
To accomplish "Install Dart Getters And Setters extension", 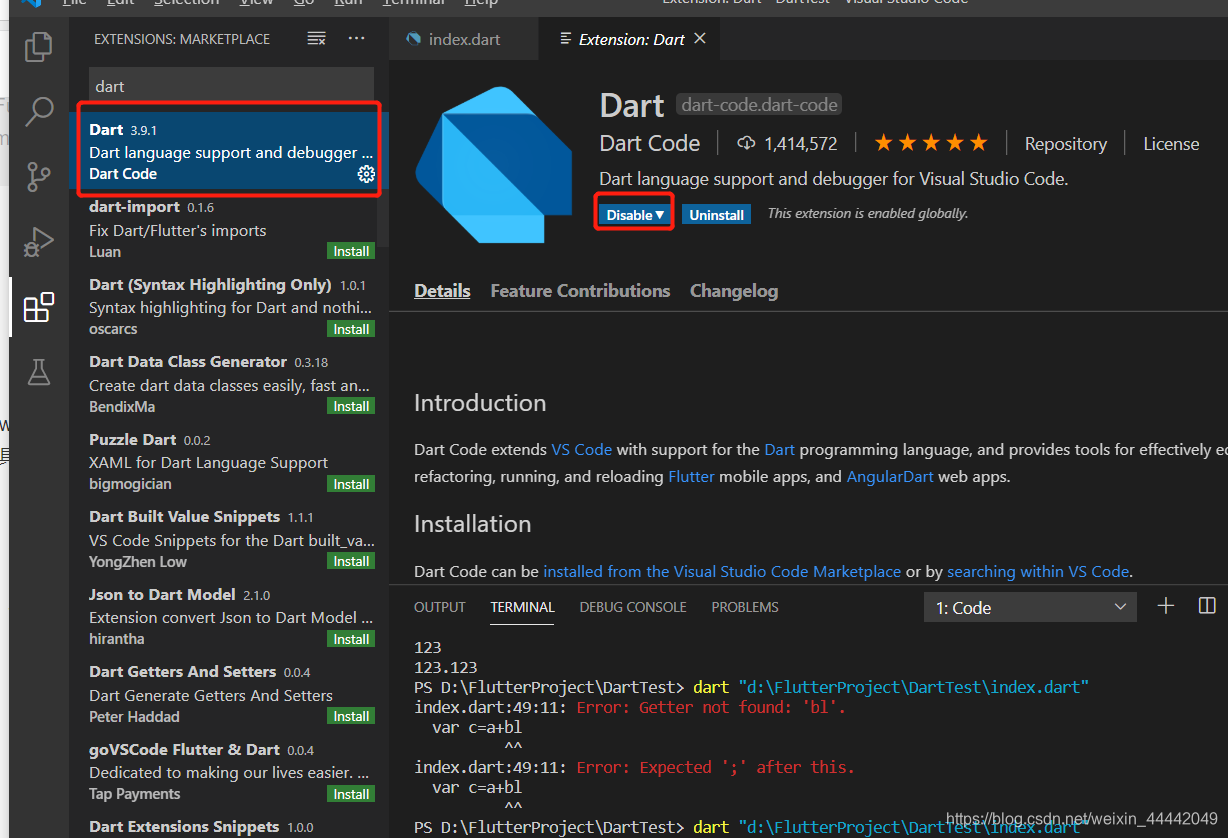I will tap(351, 716).
